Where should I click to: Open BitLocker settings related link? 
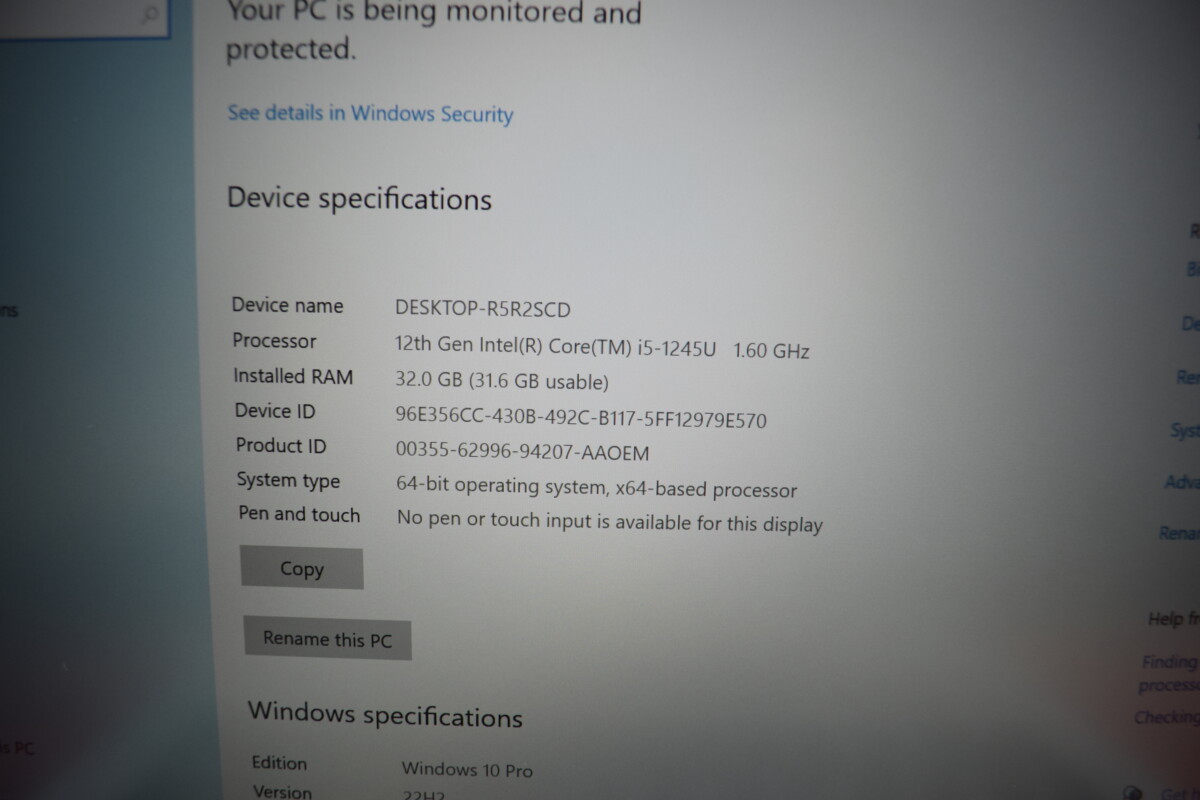click(1193, 270)
